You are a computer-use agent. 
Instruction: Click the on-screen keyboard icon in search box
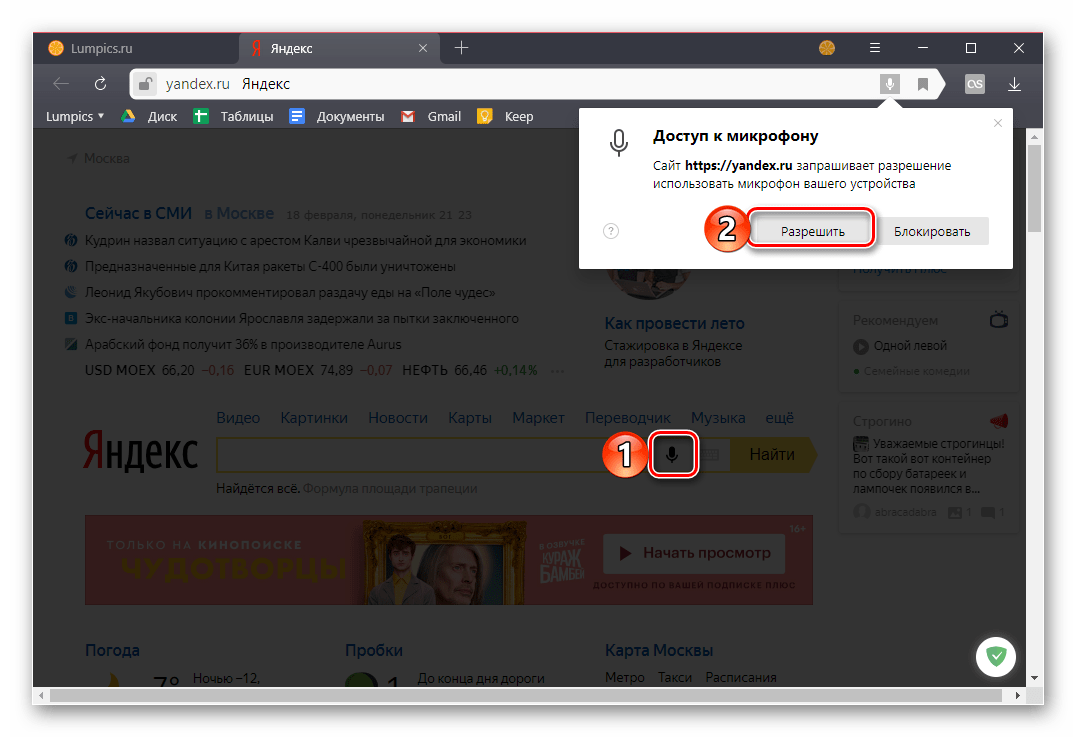pyautogui.click(x=710, y=454)
